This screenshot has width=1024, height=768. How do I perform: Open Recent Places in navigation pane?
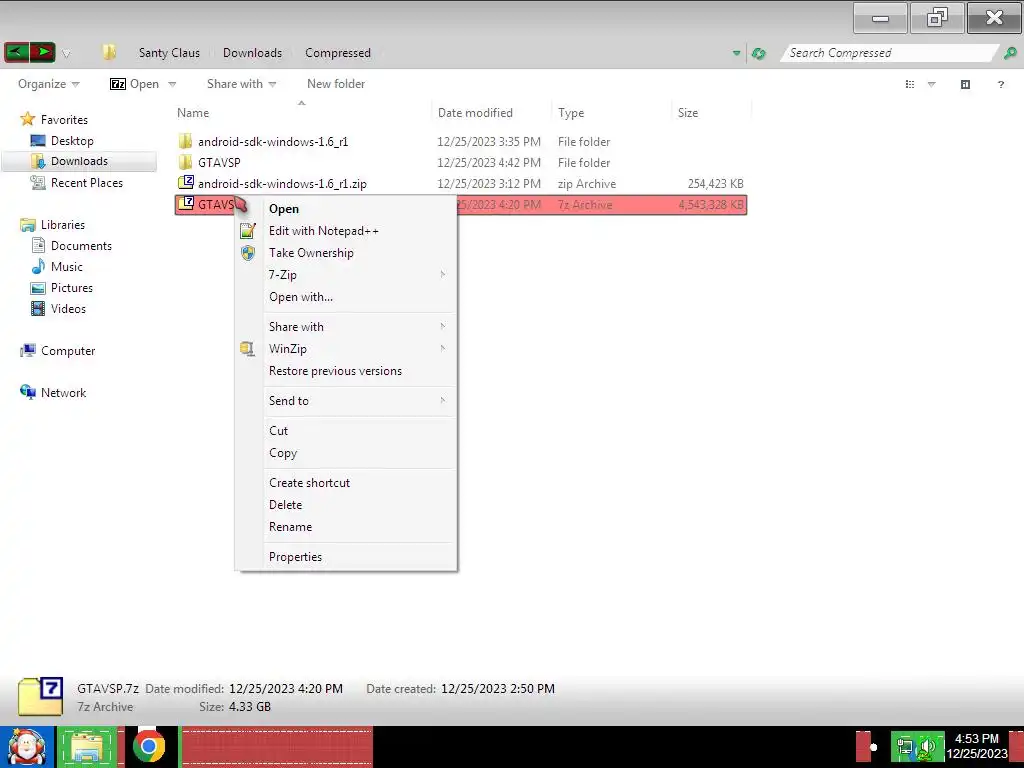pos(86,183)
